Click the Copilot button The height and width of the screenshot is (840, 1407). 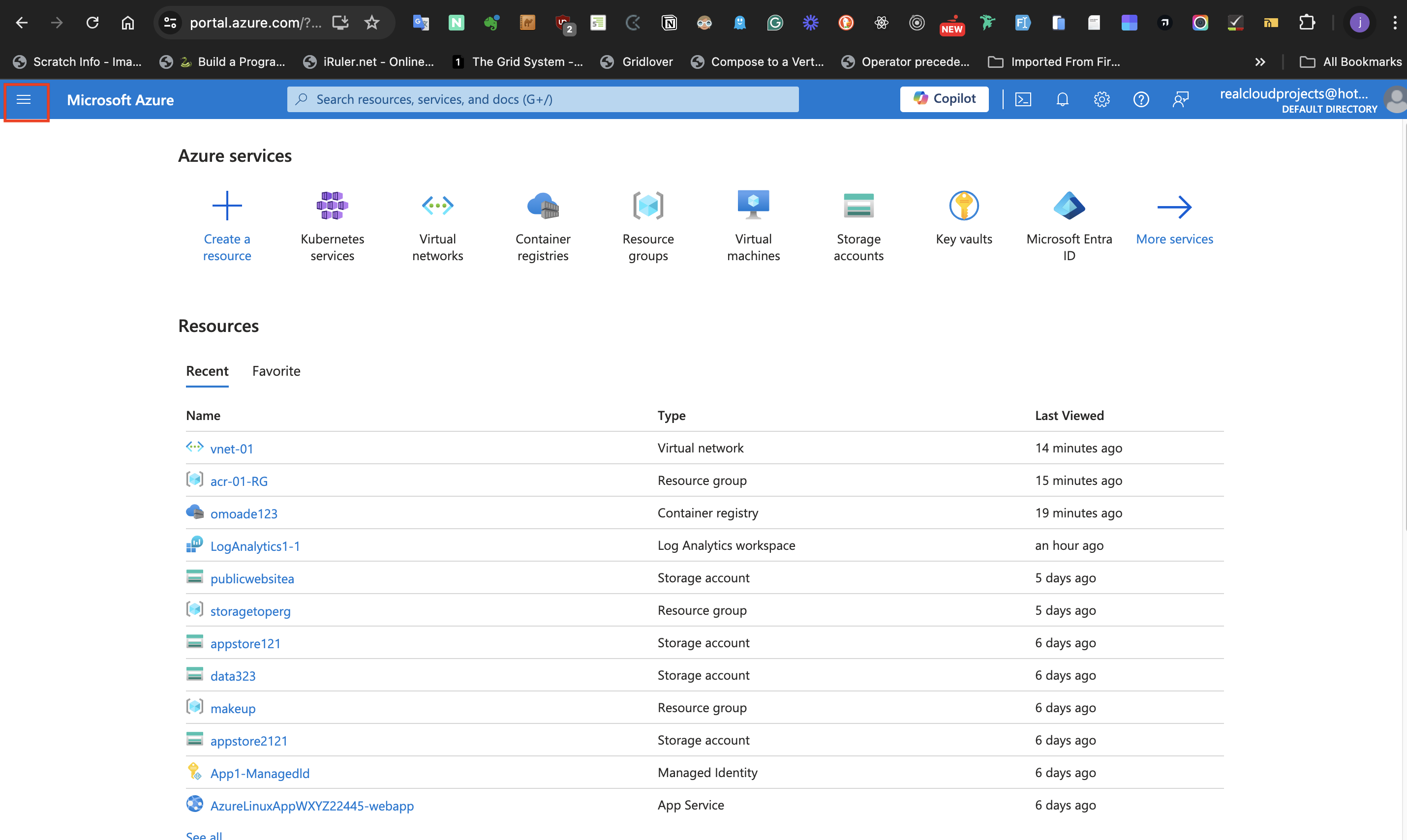click(x=944, y=99)
